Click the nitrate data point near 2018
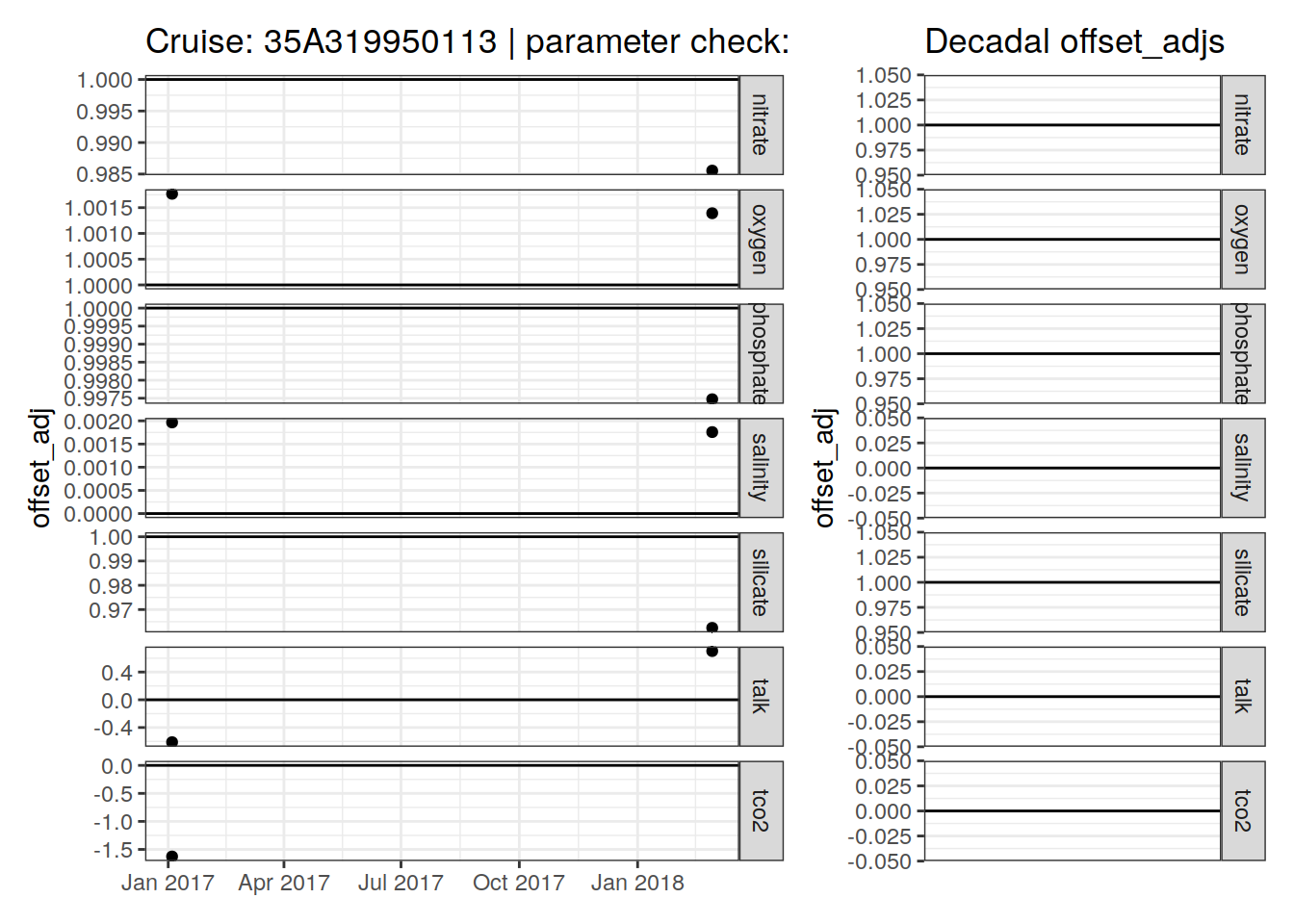The height and width of the screenshot is (924, 1294). 712,171
